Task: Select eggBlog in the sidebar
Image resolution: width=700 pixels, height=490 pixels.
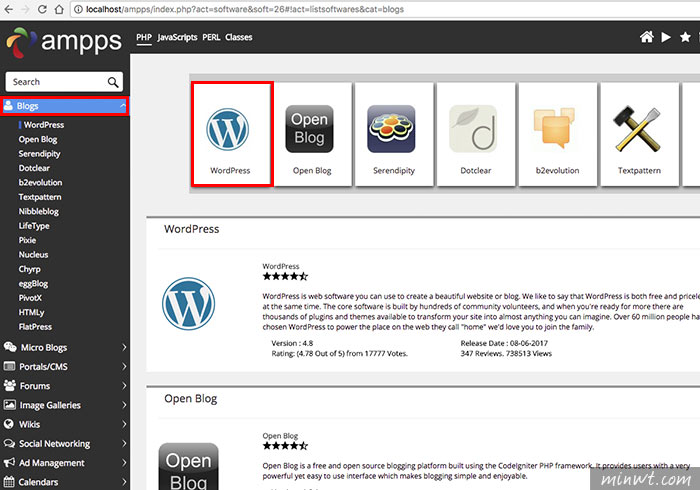Action: pyautogui.click(x=33, y=283)
